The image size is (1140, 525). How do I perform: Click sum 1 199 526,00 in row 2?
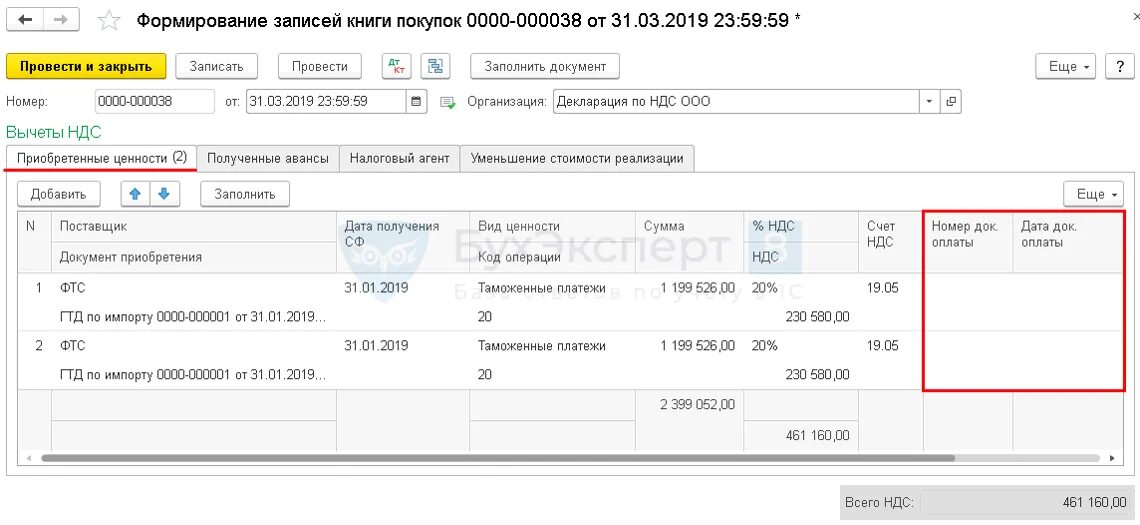click(x=698, y=346)
